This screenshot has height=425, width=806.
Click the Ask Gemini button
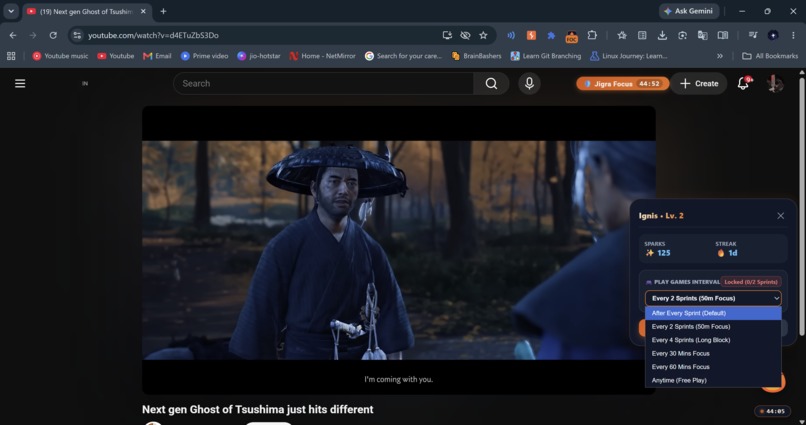[x=689, y=11]
